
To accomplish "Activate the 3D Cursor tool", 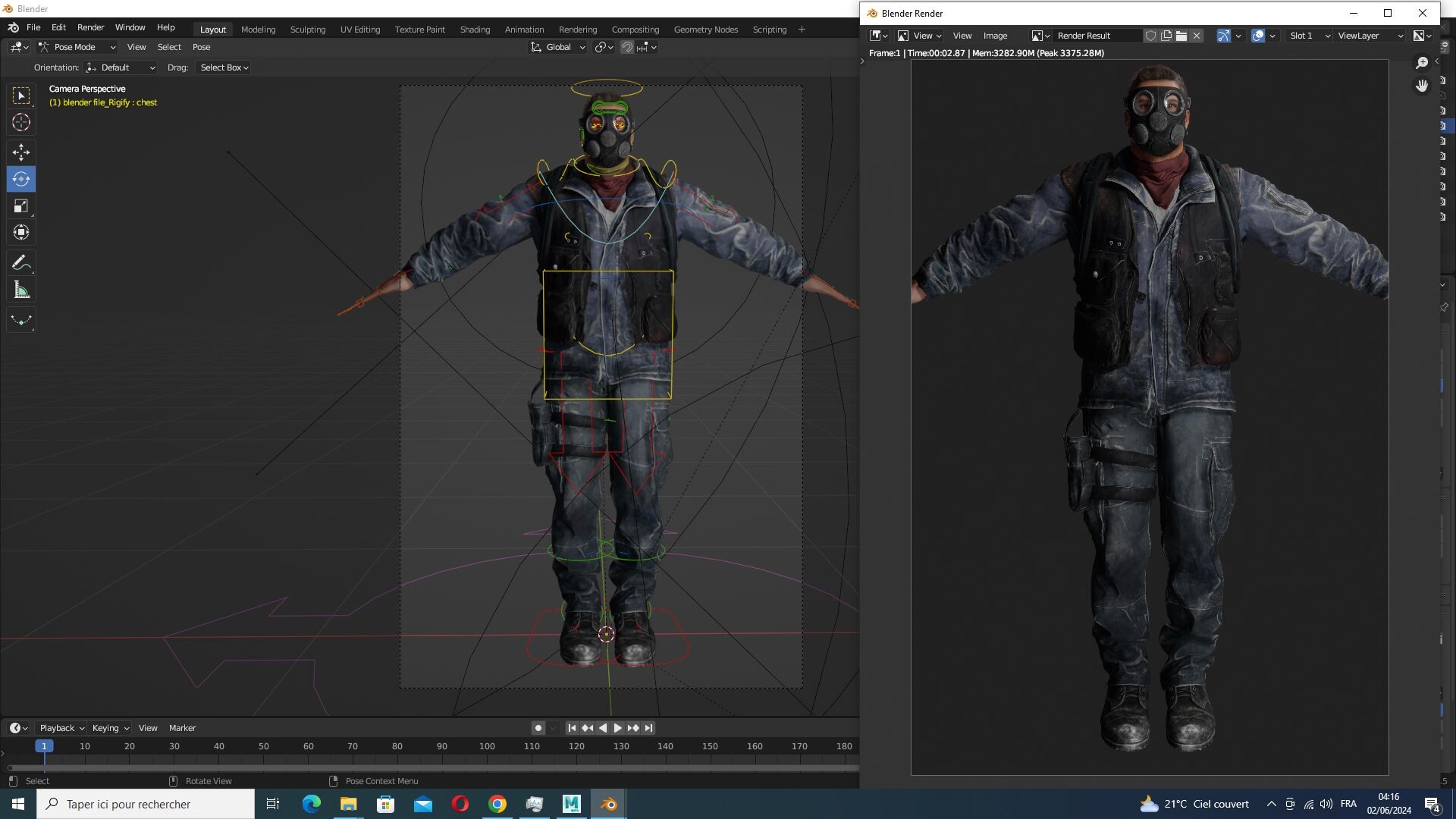I will (21, 122).
